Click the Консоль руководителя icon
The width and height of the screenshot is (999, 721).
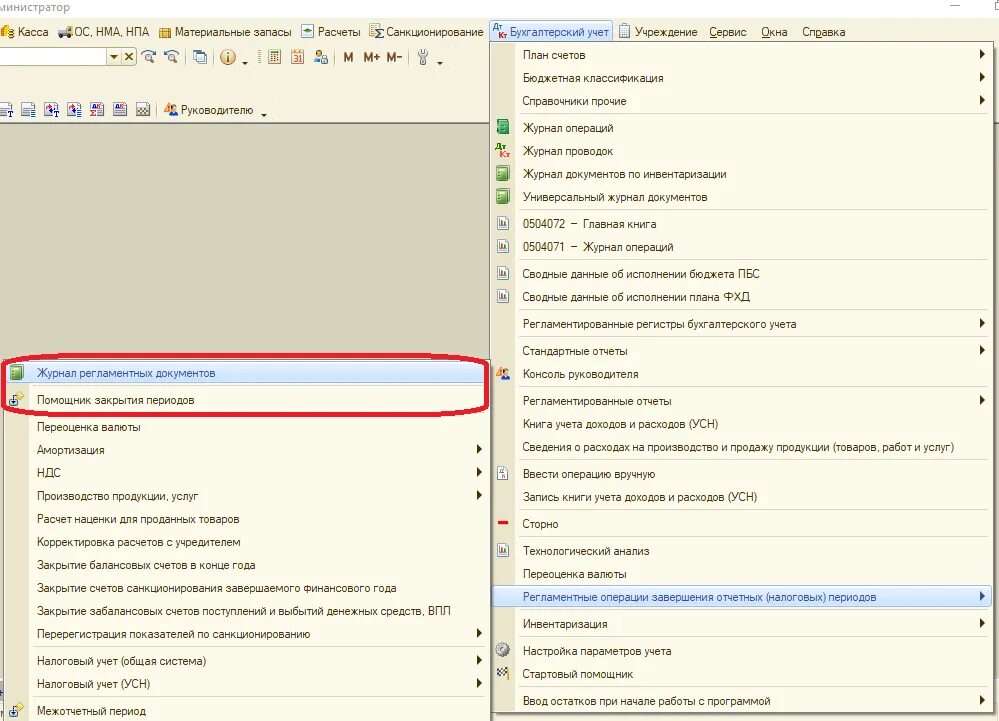[503, 374]
